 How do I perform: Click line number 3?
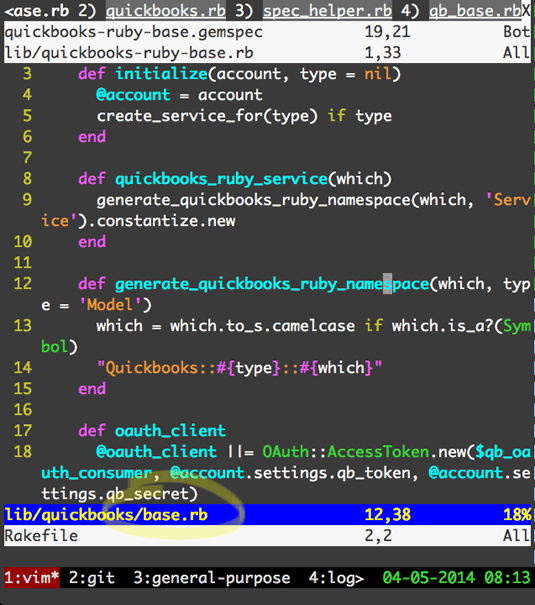(27, 74)
